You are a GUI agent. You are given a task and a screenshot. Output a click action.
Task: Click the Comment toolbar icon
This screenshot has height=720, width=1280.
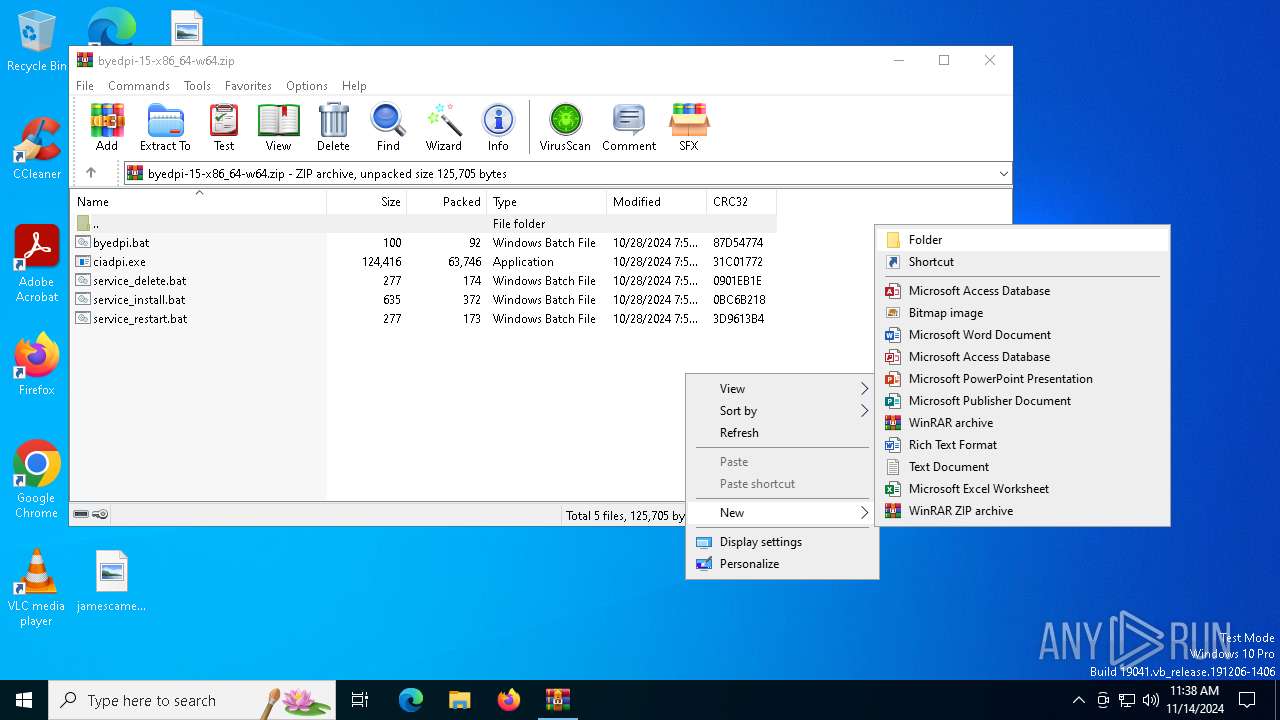point(629,127)
